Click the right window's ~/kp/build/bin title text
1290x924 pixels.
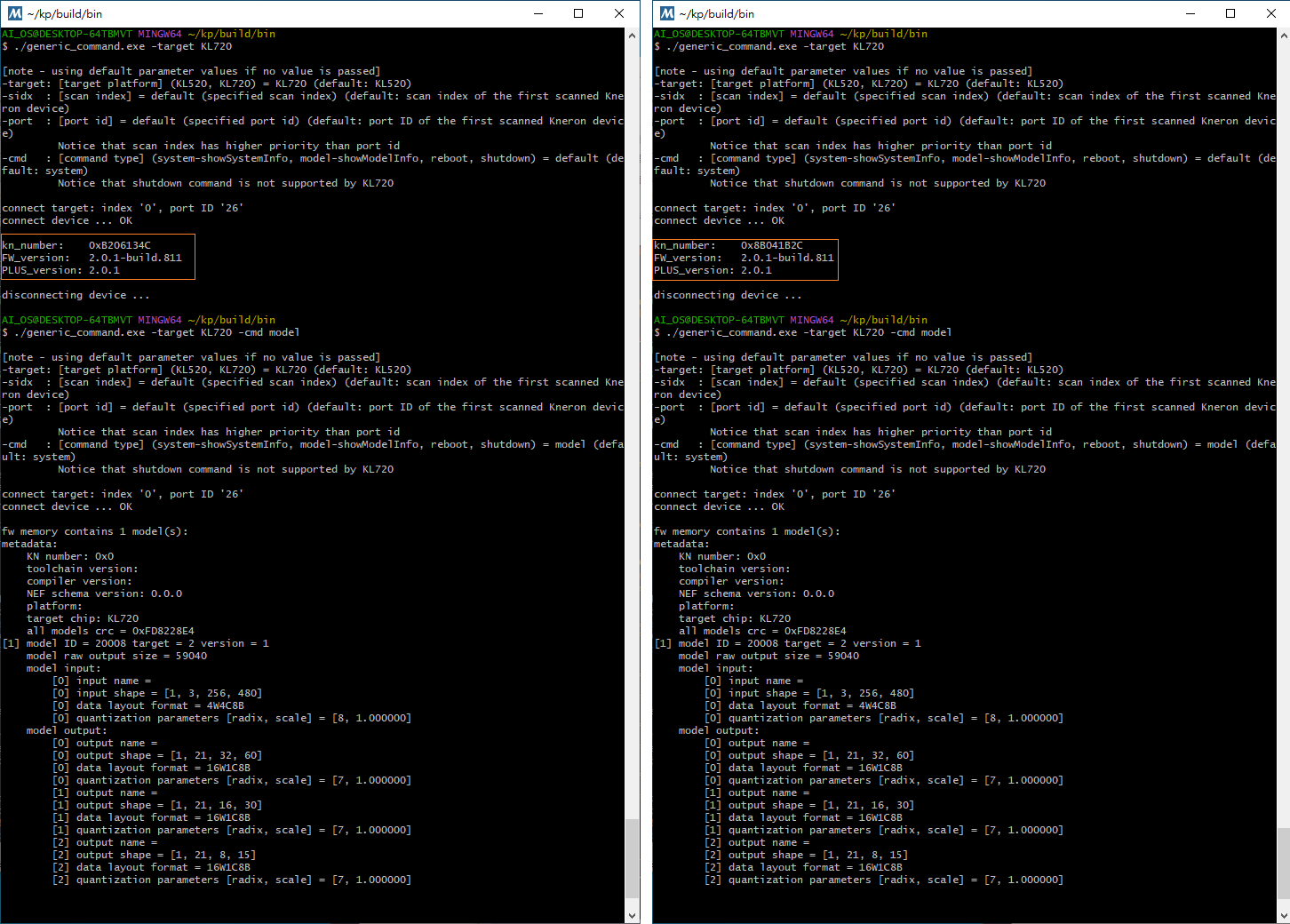tap(717, 13)
